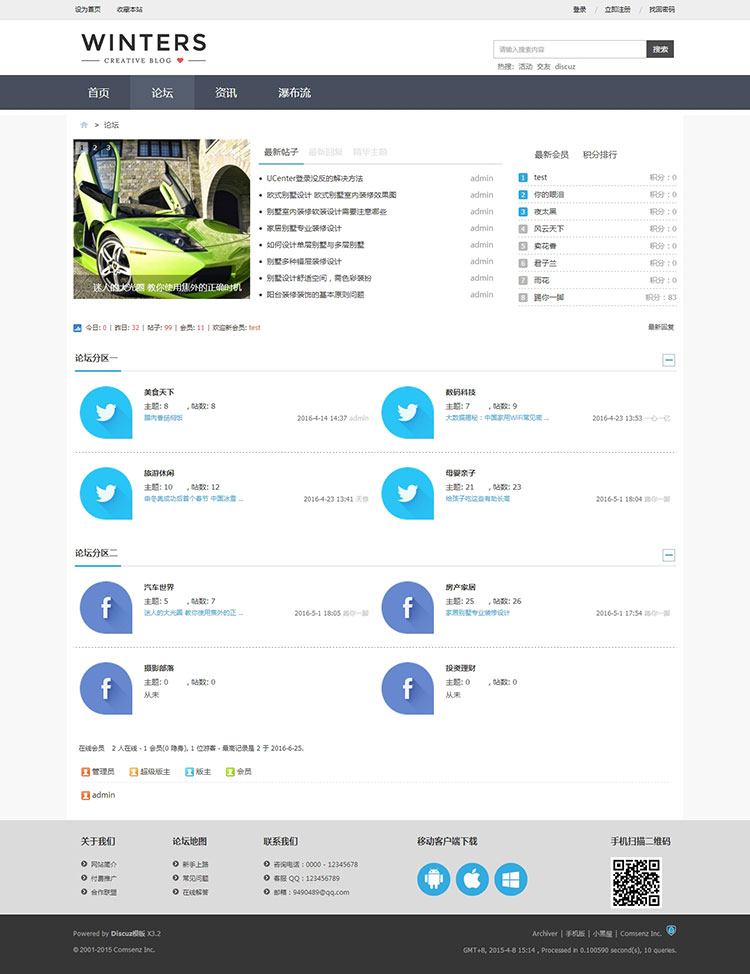Viewport: 750px width, 974px height.
Task: Switch slideshow to slide 2
Action: click(95, 148)
